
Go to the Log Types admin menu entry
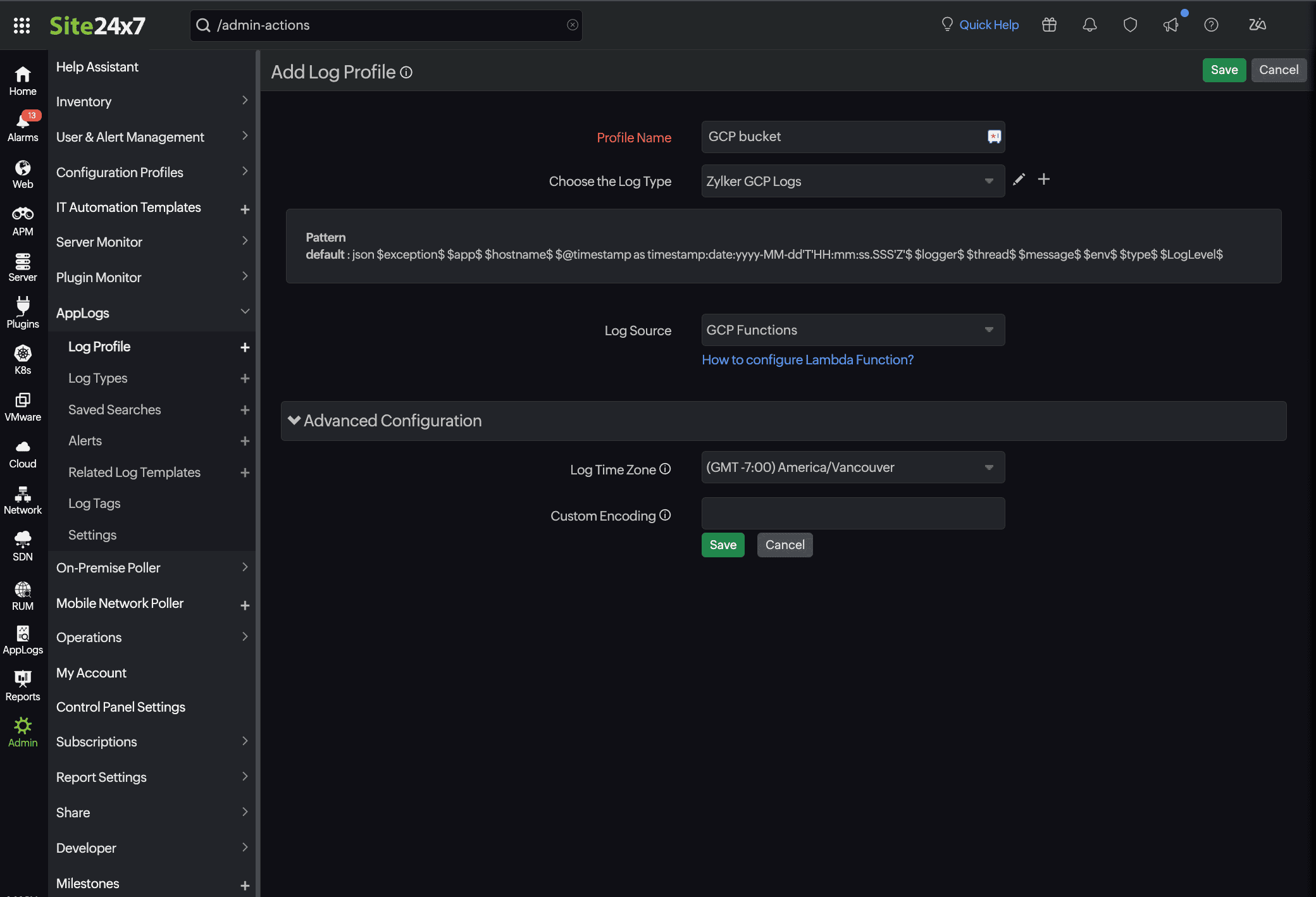coord(98,378)
